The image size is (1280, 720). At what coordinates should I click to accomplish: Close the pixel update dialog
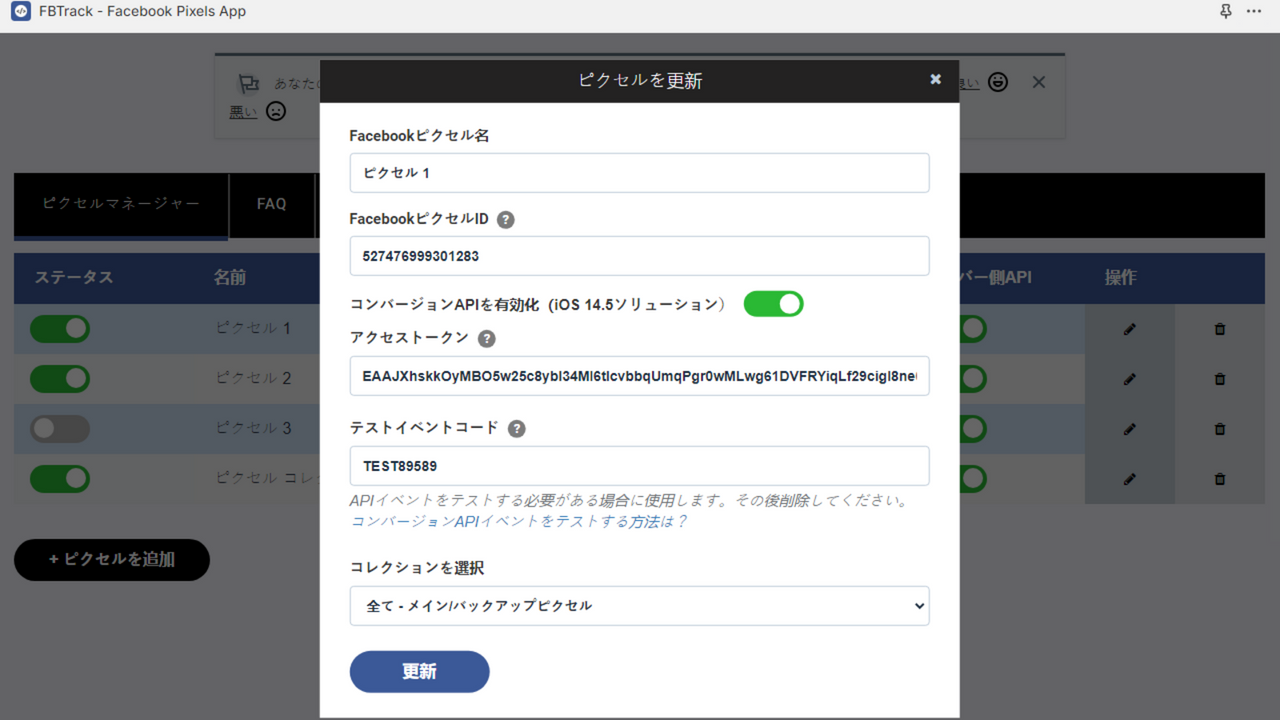coord(935,80)
